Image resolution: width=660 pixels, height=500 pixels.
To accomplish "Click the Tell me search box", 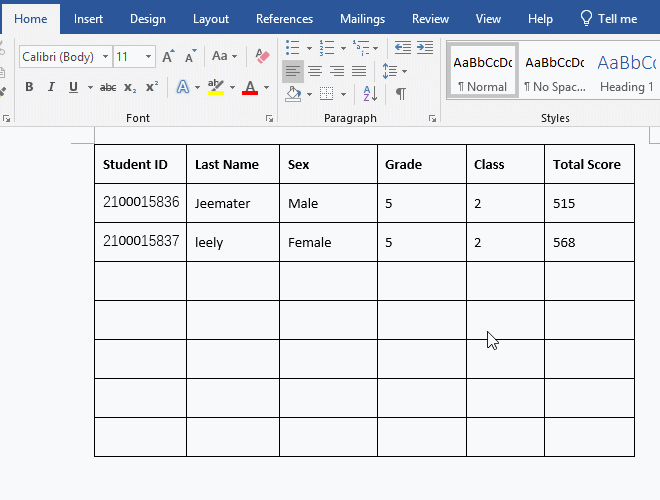I will (x=608, y=18).
